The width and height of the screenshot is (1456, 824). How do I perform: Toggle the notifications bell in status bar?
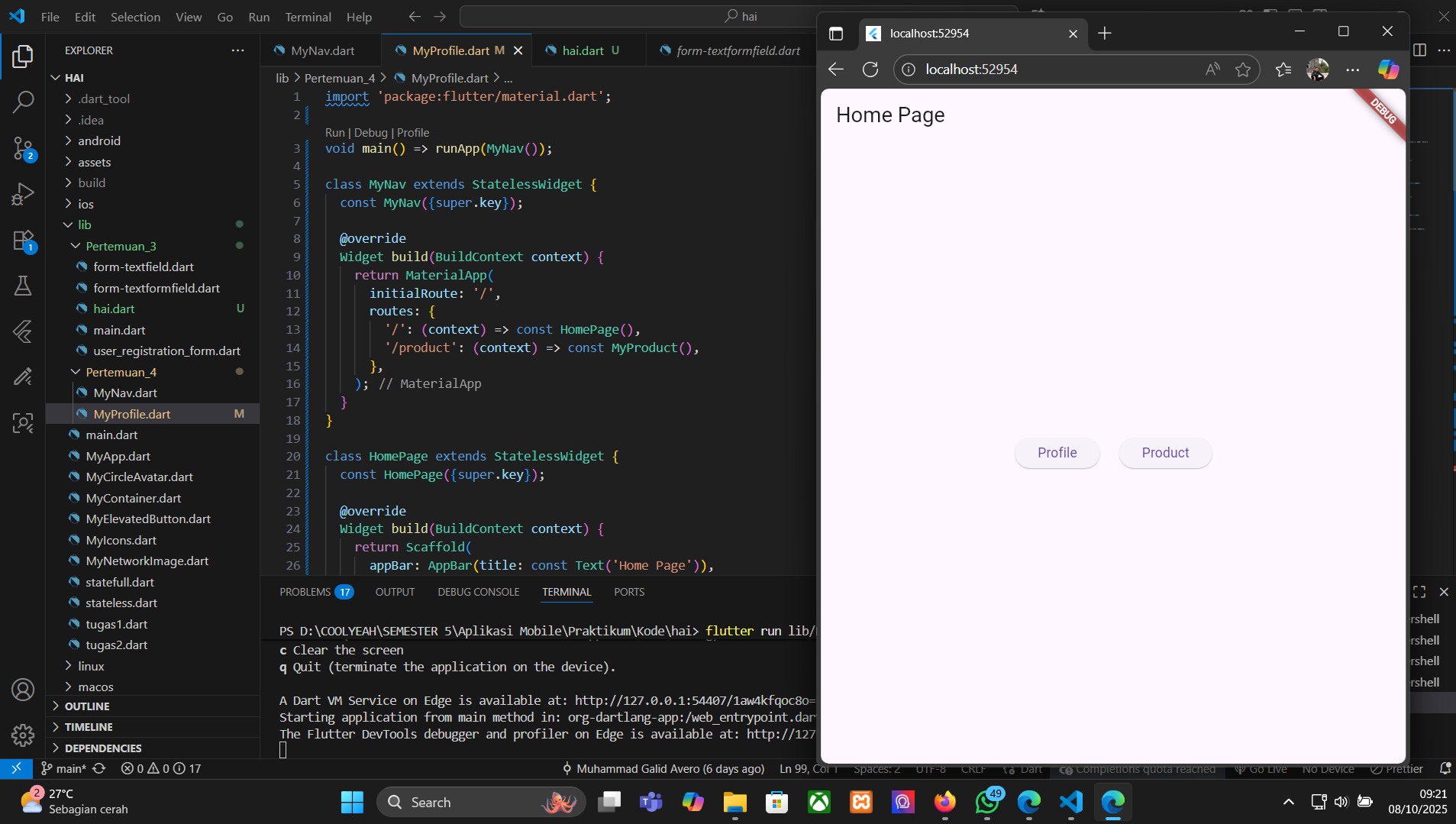[x=1445, y=769]
